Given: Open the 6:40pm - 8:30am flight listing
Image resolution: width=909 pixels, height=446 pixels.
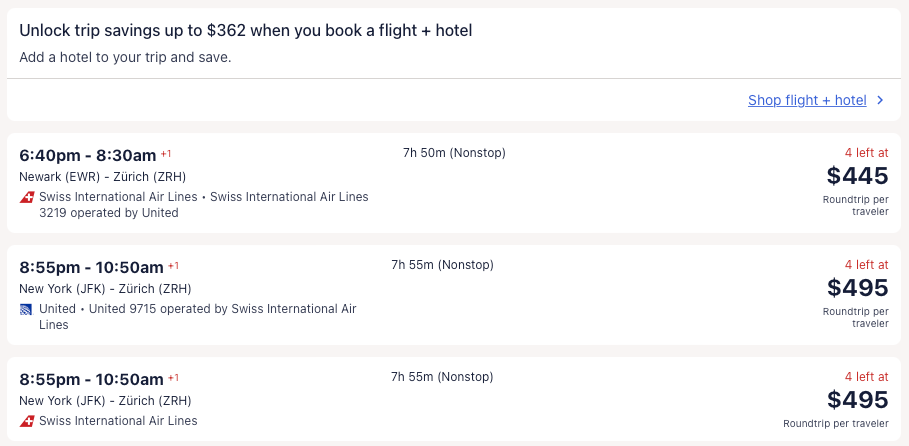Looking at the screenshot, I should pos(88,155).
